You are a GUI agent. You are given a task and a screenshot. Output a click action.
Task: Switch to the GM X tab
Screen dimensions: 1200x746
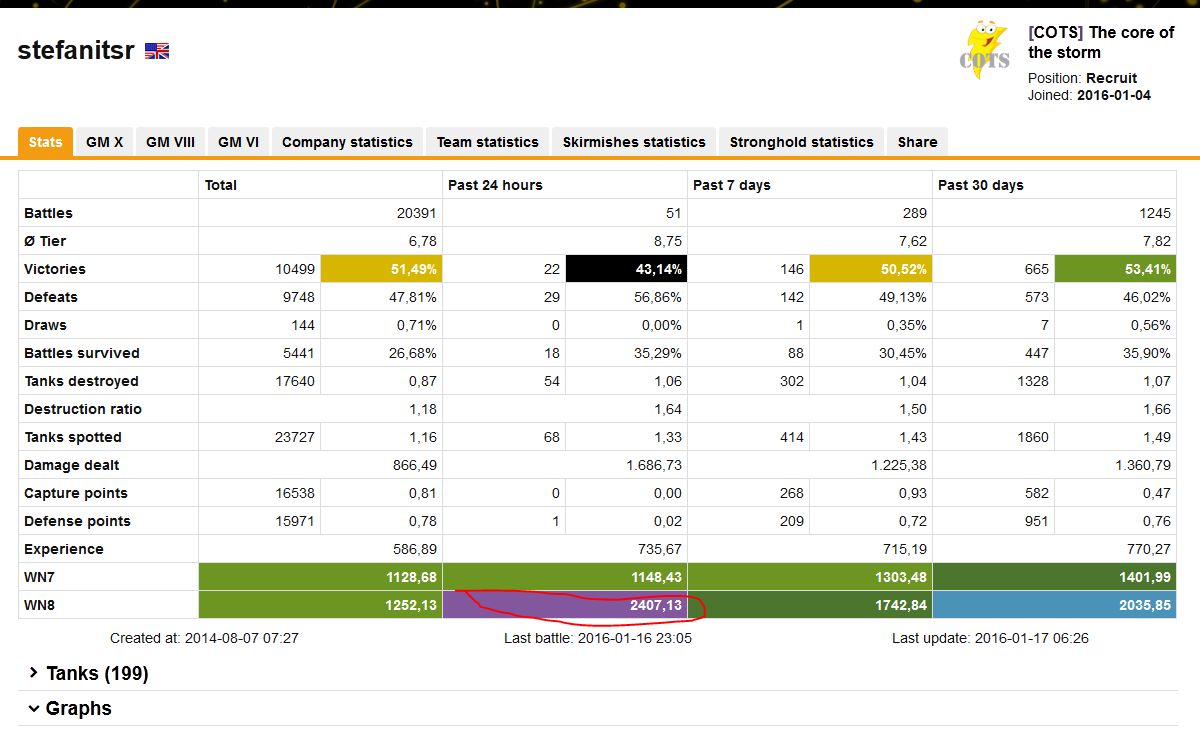coord(104,142)
